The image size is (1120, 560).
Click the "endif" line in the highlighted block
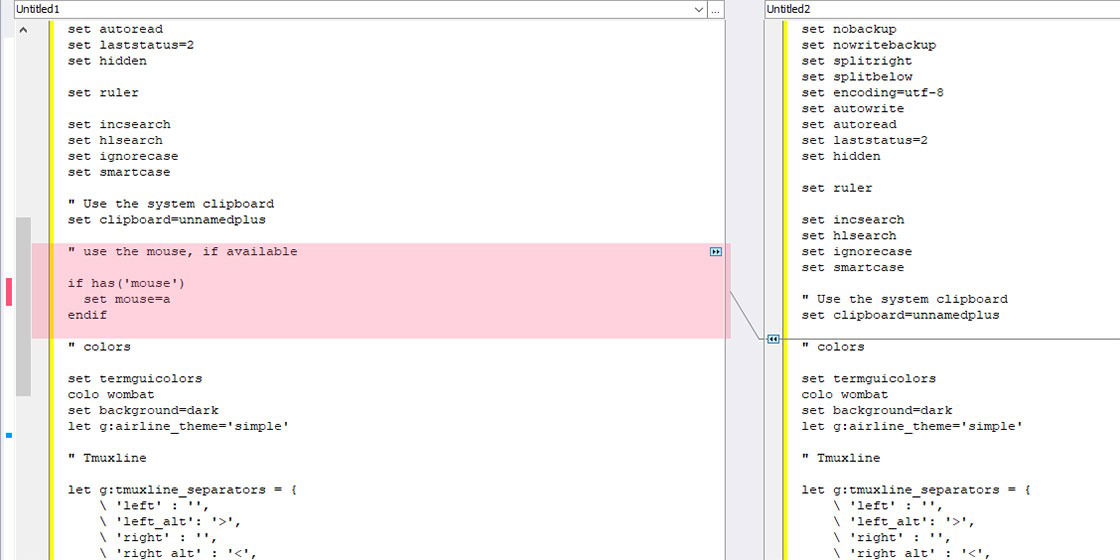[88, 315]
